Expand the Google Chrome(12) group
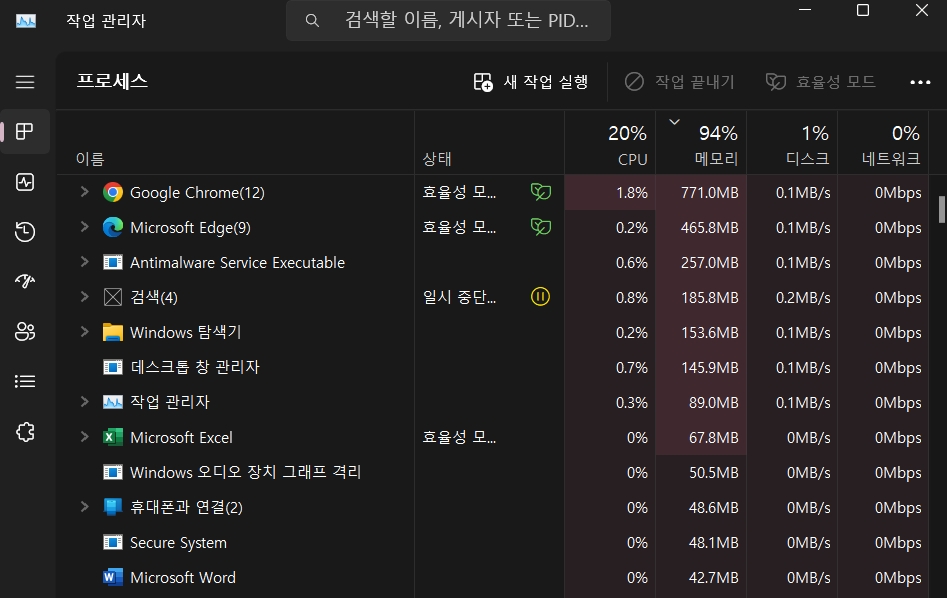 [85, 192]
